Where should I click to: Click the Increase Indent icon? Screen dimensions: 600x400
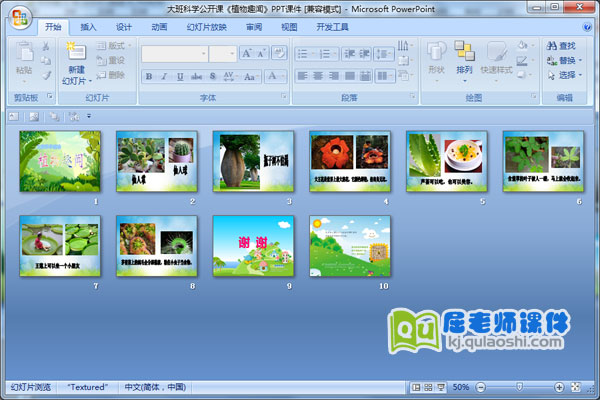pyautogui.click(x=364, y=54)
